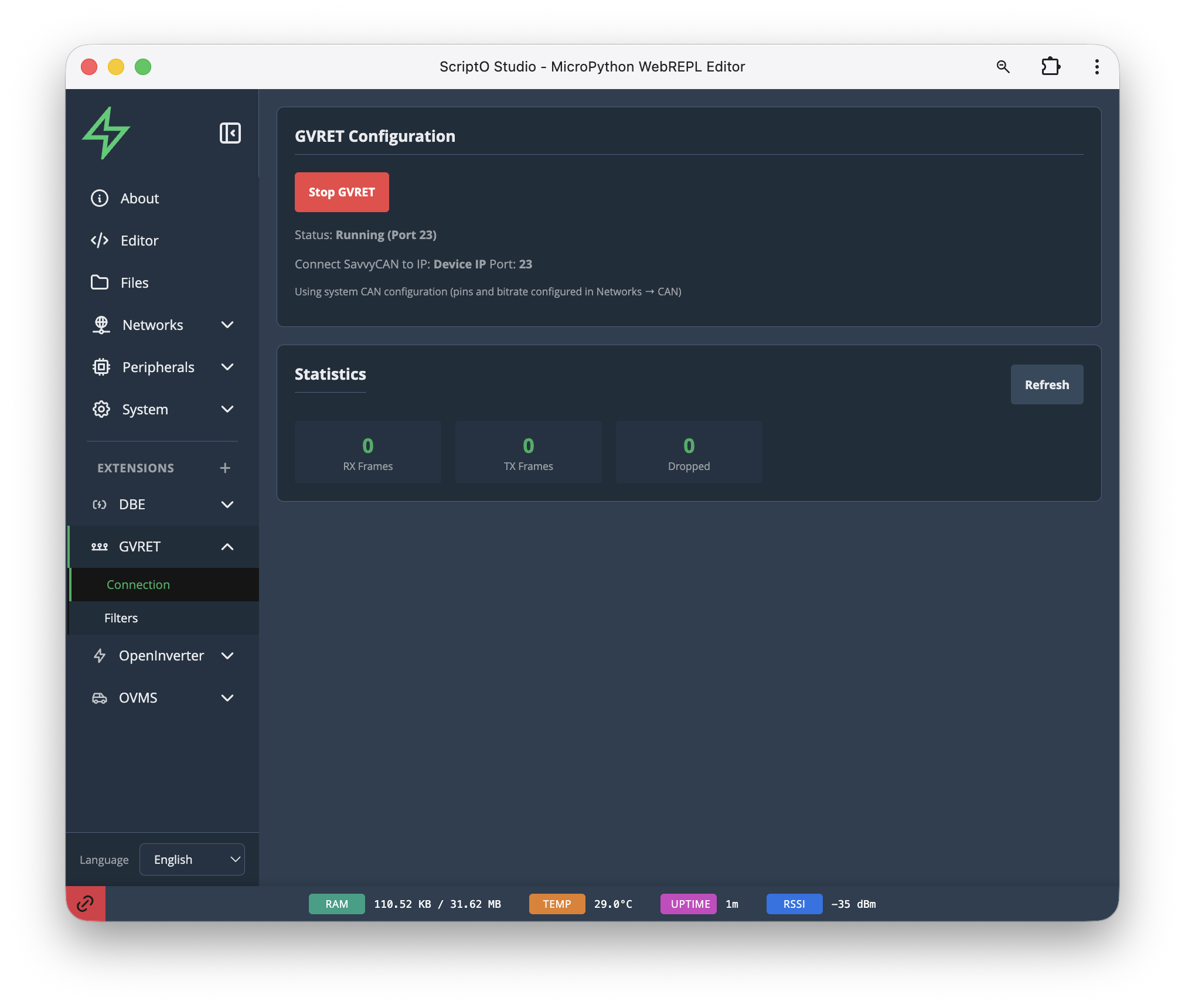Open the Editor section
1185x1008 pixels.
(x=139, y=241)
